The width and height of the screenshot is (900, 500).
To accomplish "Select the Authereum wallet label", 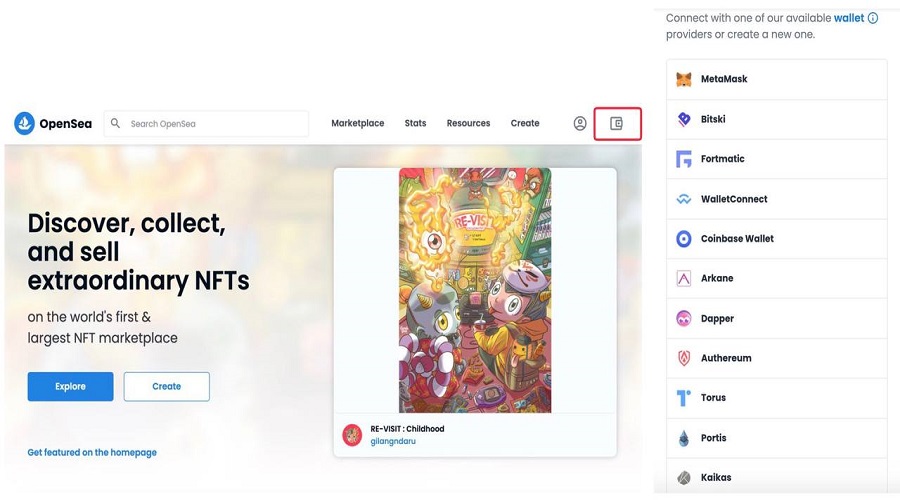I will (726, 358).
